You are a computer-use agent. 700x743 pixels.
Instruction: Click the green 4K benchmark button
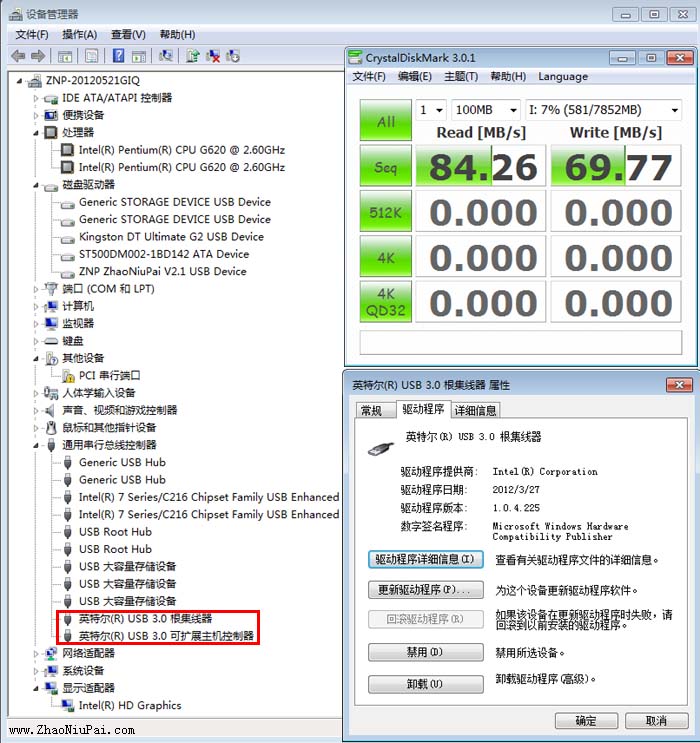385,256
